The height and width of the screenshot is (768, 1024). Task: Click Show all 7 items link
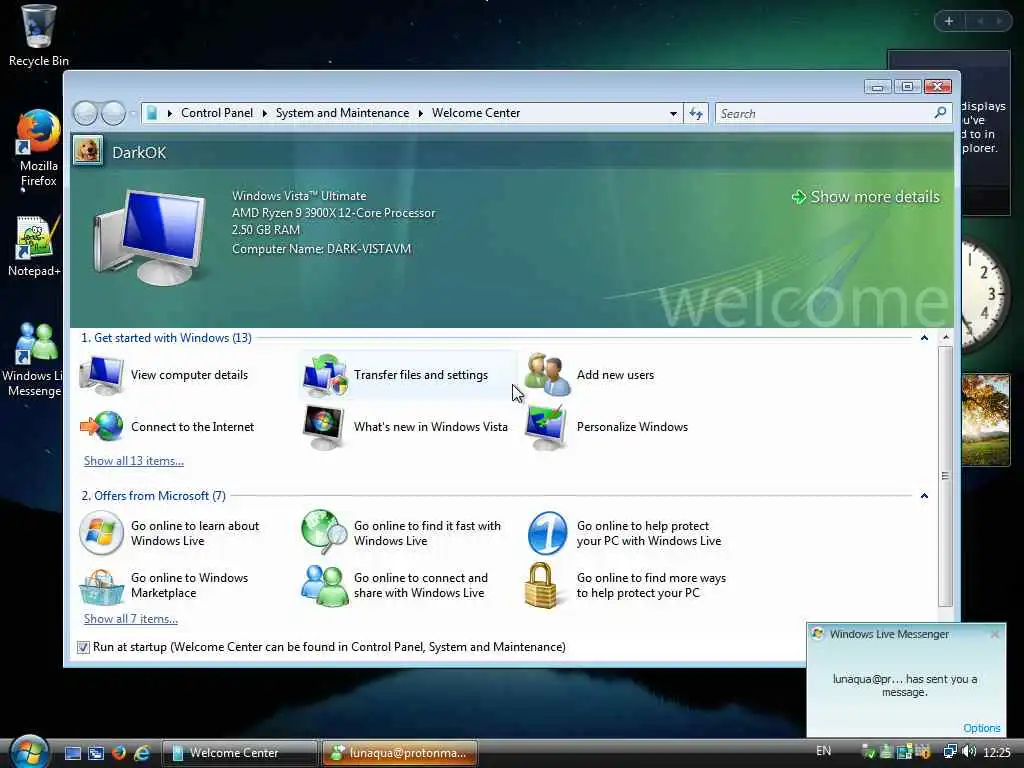point(131,619)
